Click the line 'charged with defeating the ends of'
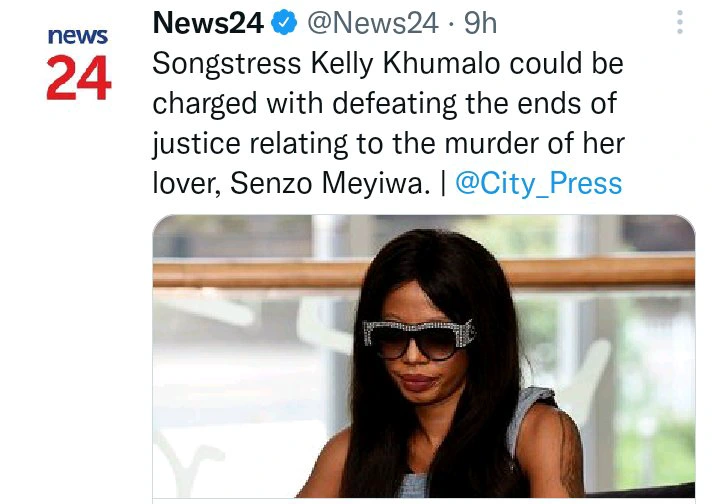 [385, 103]
